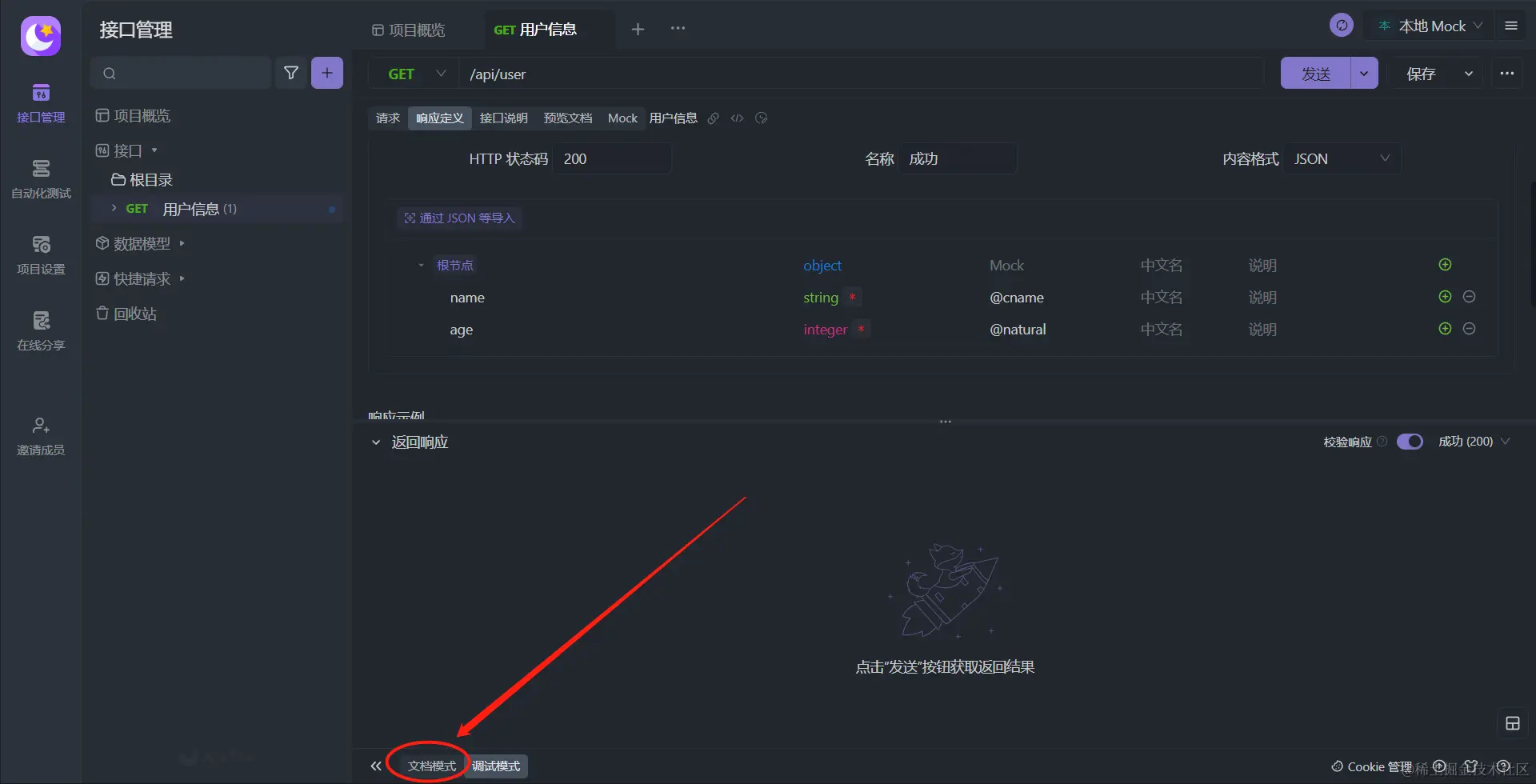Viewport: 1536px width, 784px height.
Task: Click the sidebar search input
Action: point(181,73)
